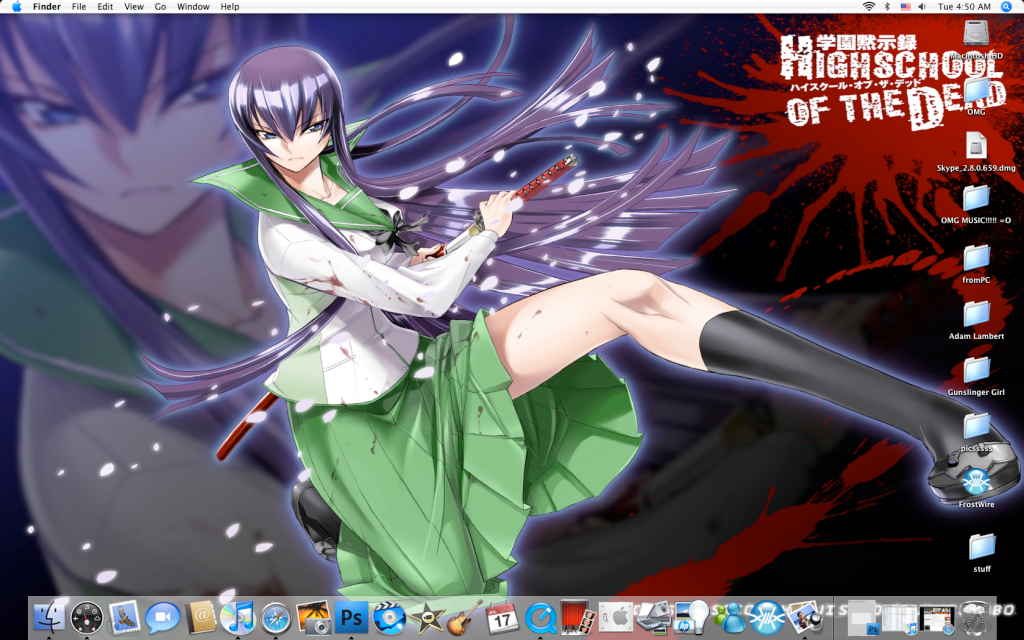
Task: Click the Wi-Fi status icon
Action: click(869, 7)
